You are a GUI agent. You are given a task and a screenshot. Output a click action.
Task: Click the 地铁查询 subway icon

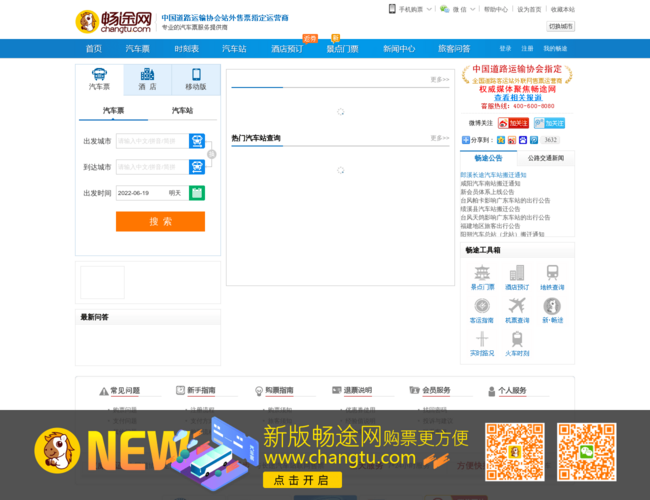tap(552, 276)
